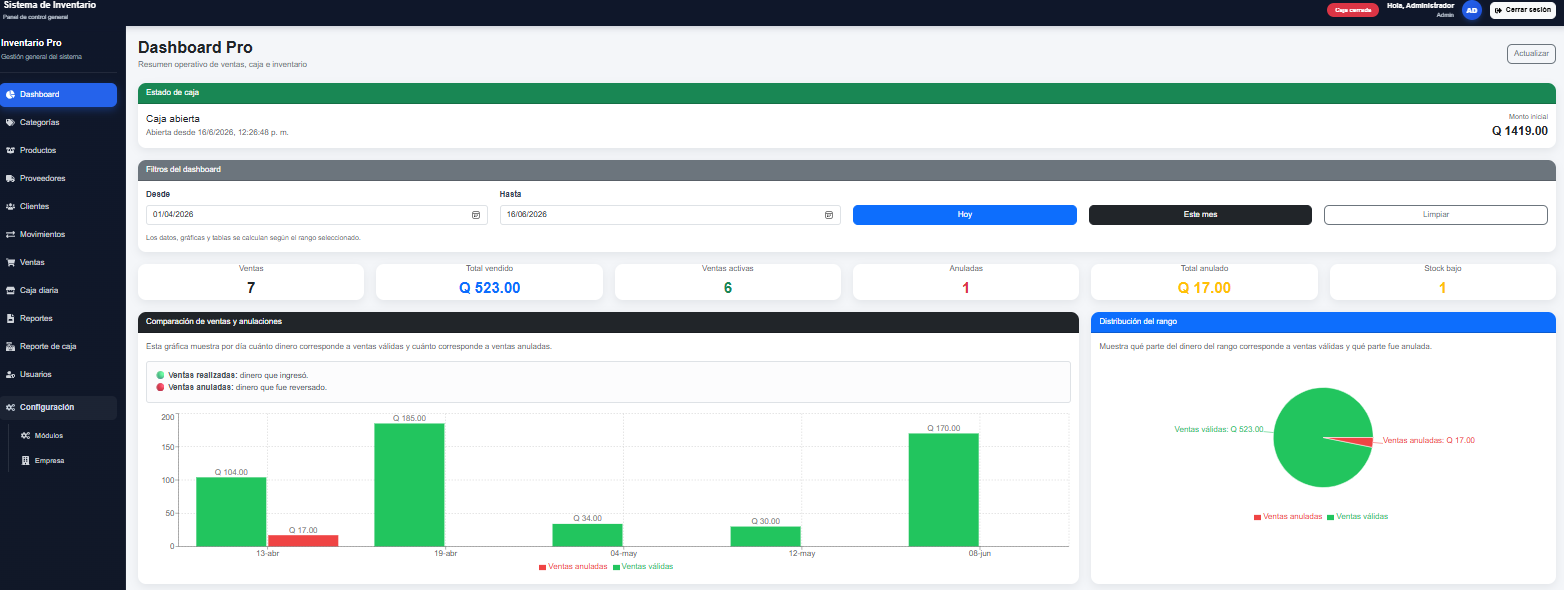The height and width of the screenshot is (590, 1564).
Task: Apply the Este mes filter
Action: pos(1200,215)
